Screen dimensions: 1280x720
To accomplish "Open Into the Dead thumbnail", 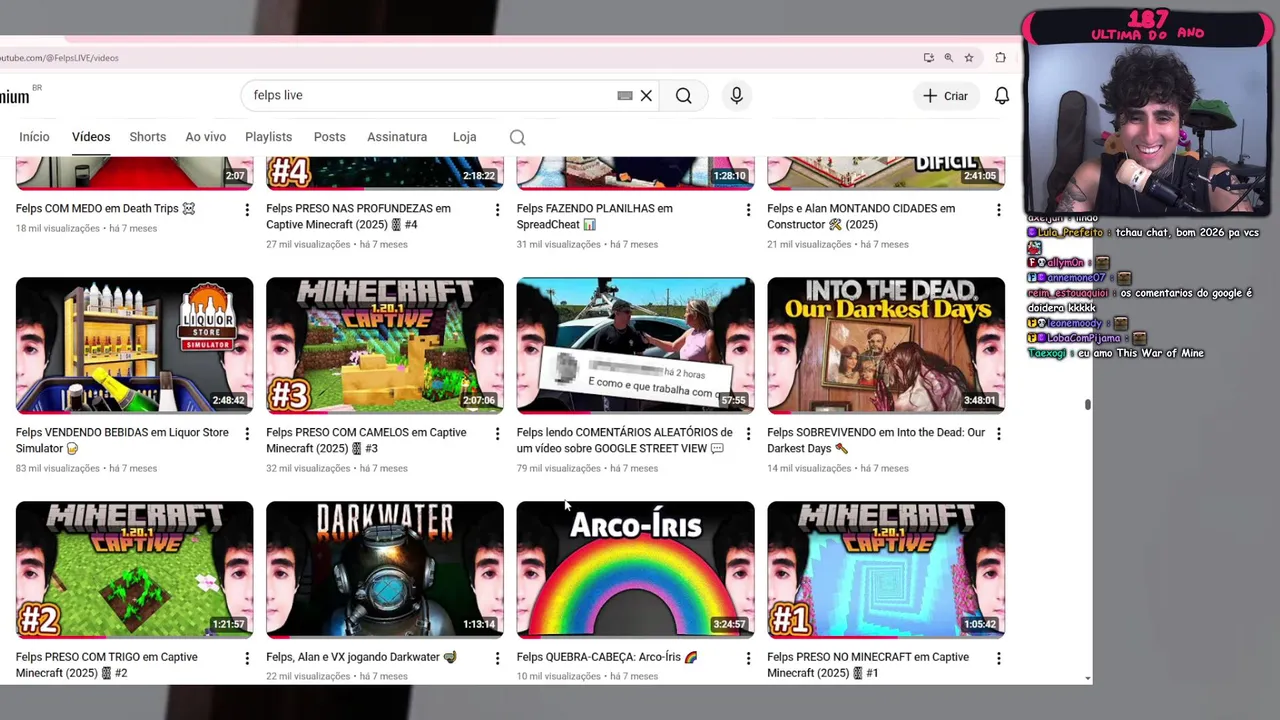I will pos(886,345).
